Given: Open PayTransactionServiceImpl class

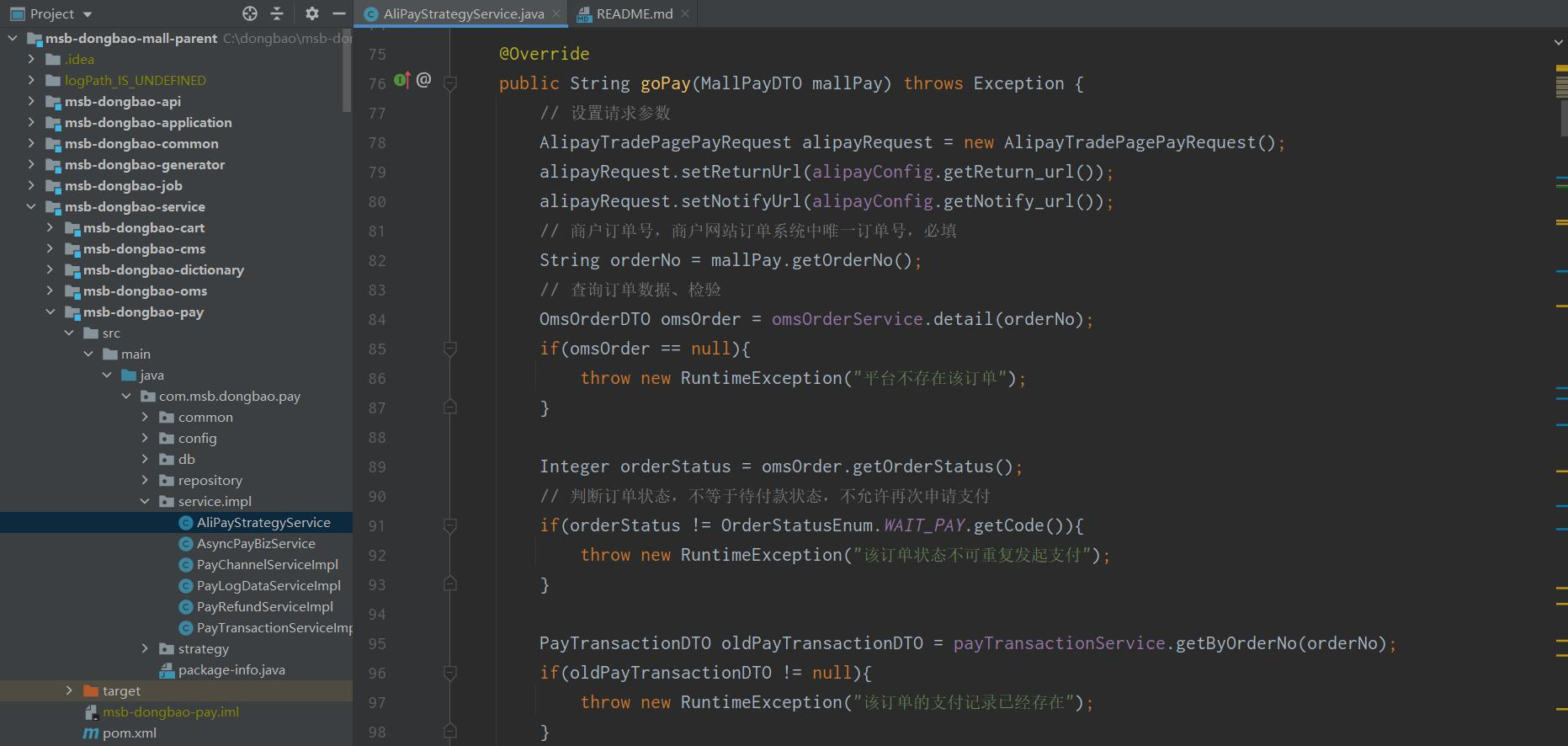Looking at the screenshot, I should point(274,627).
